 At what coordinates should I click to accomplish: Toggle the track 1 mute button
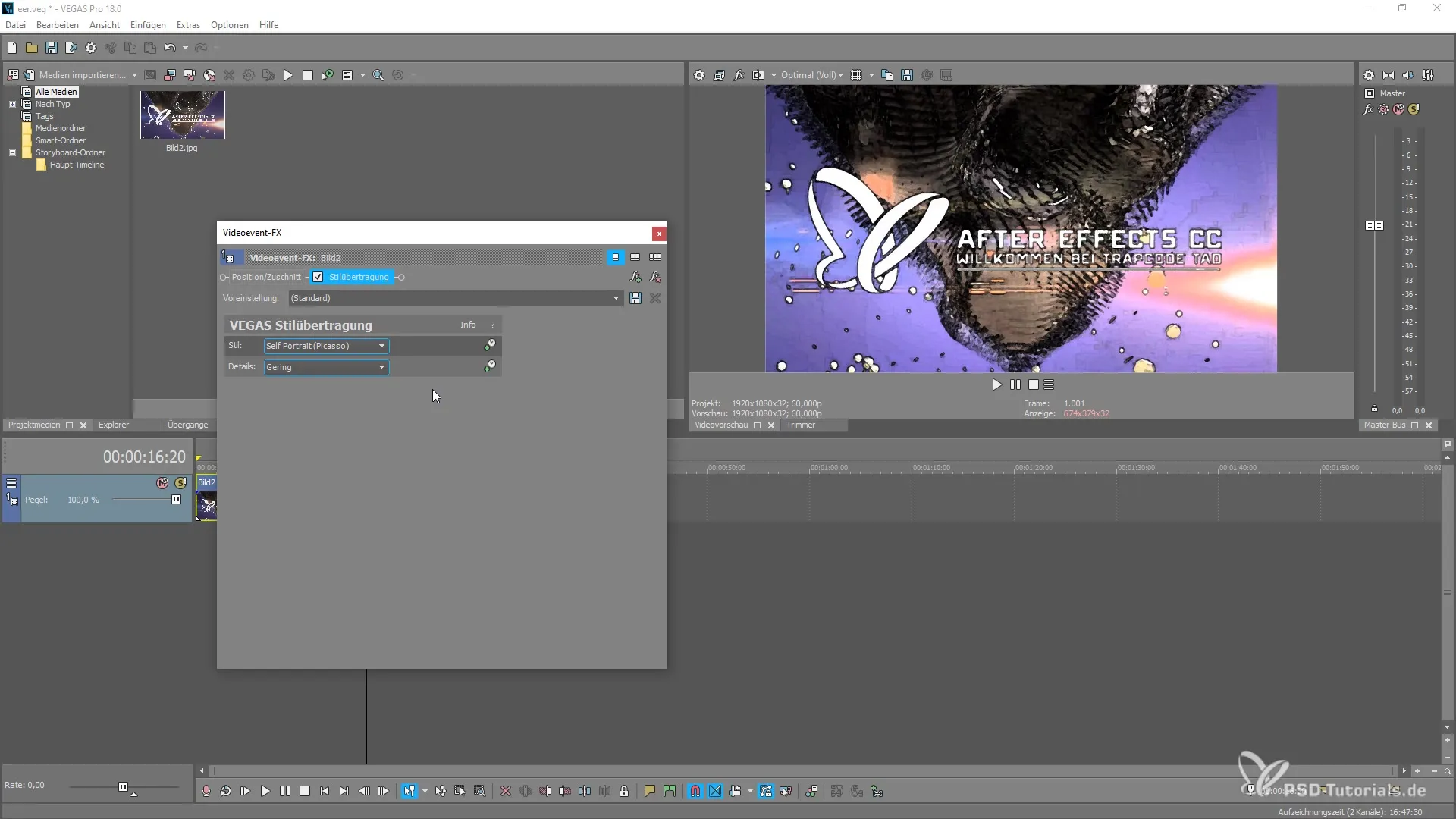click(x=162, y=483)
